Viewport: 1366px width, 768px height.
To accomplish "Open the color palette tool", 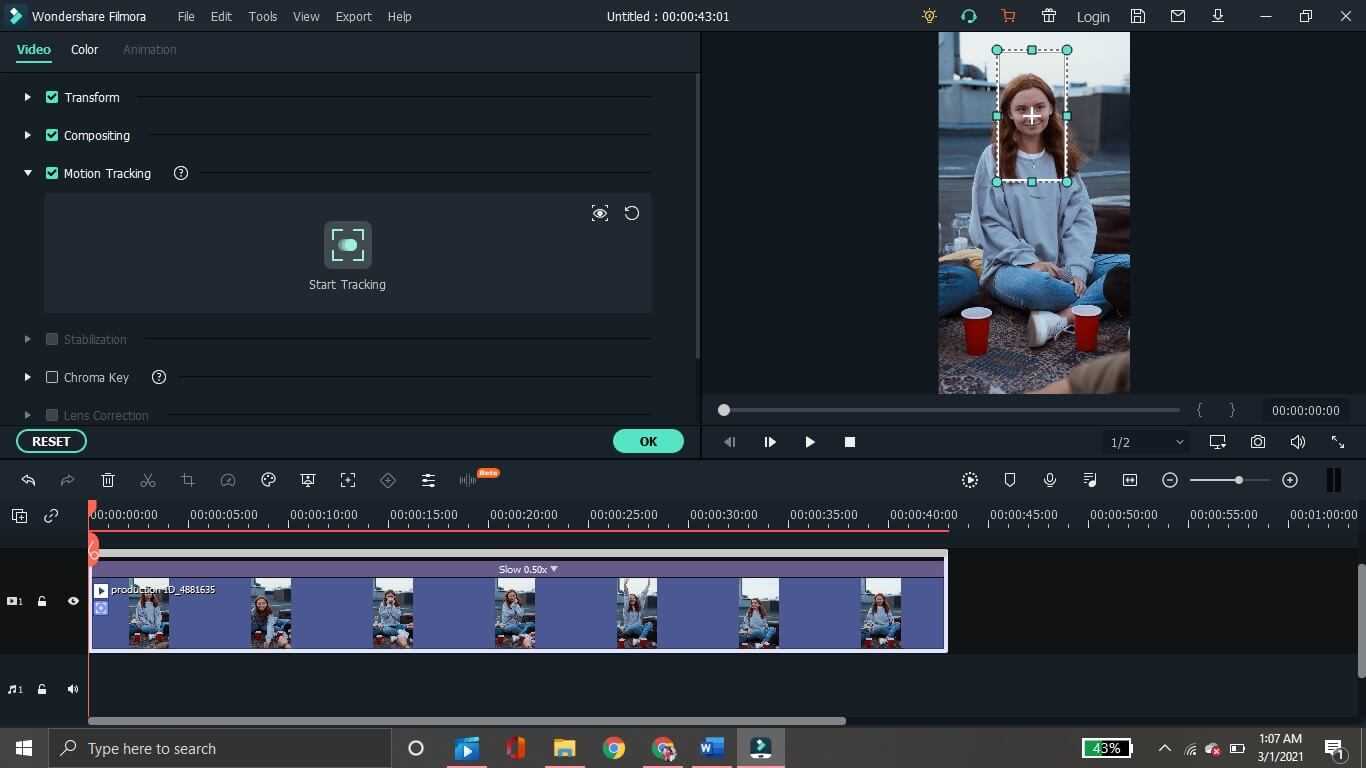I will (x=268, y=481).
